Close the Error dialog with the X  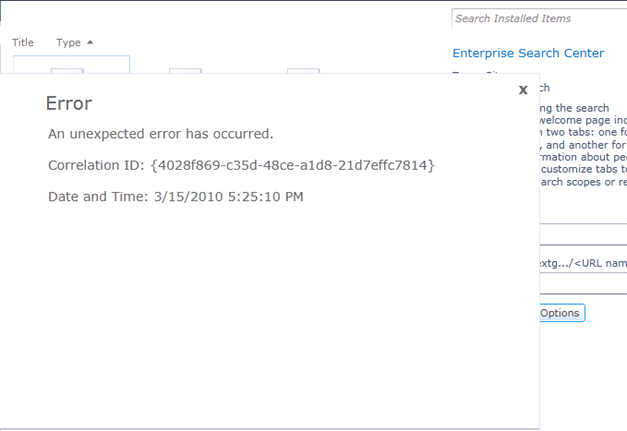(x=523, y=90)
